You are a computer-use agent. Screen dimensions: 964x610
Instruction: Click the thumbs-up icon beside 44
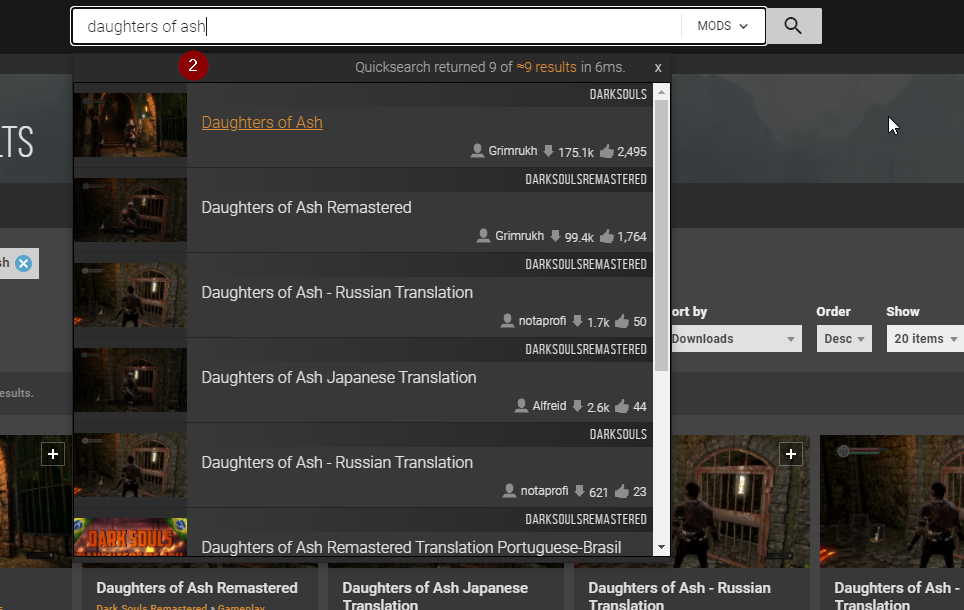(622, 406)
